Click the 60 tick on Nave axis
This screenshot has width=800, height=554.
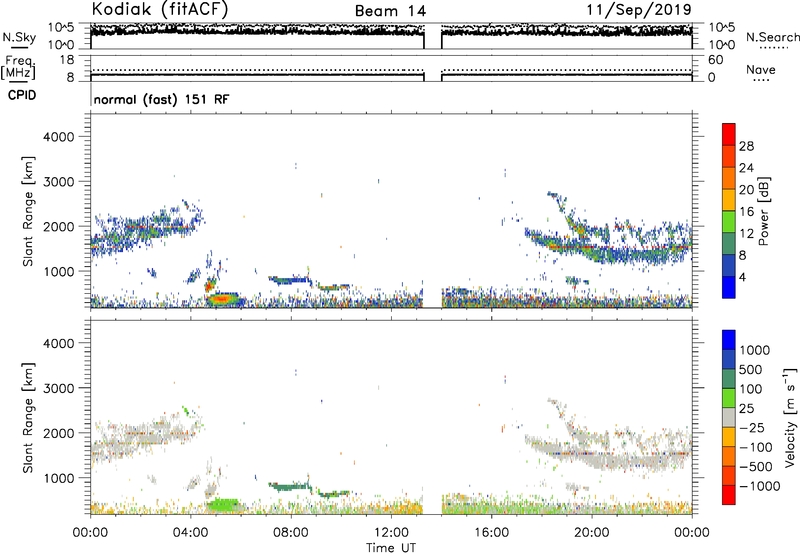tap(715, 60)
